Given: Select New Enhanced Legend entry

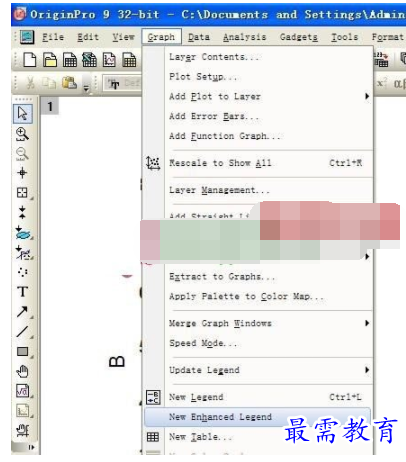Looking at the screenshot, I should (x=258, y=417).
